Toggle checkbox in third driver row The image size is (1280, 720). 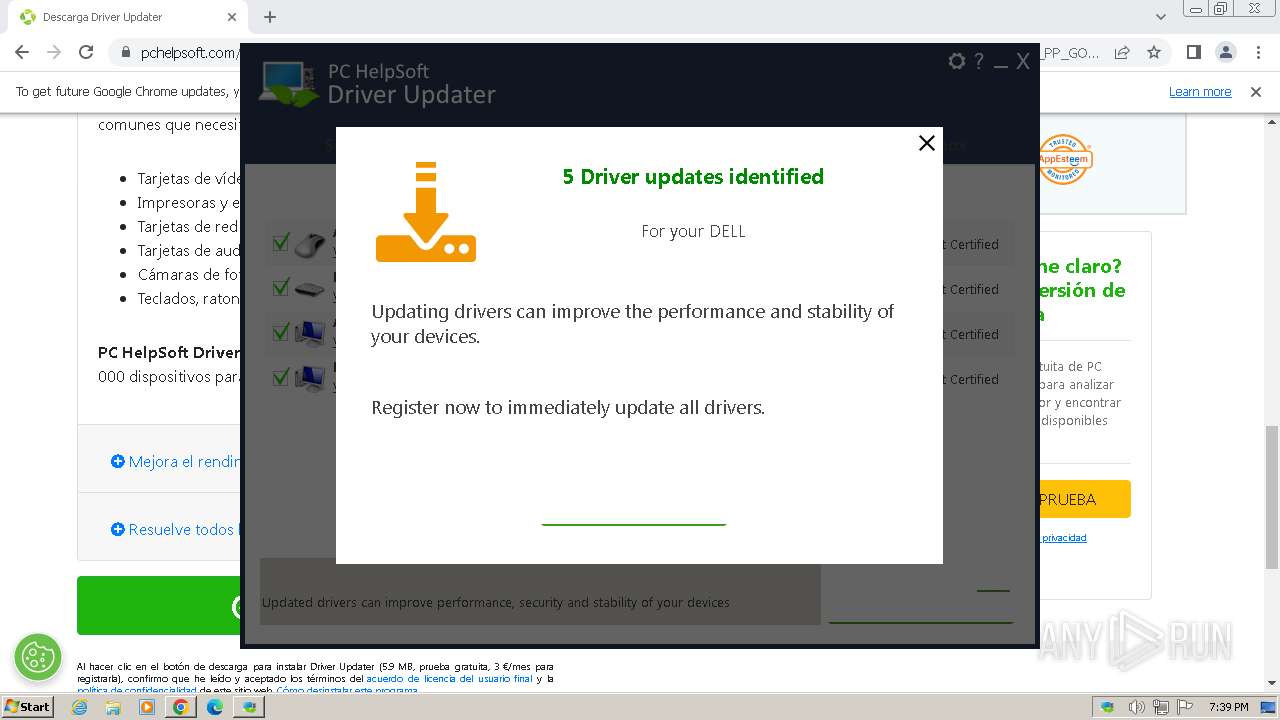pos(281,331)
